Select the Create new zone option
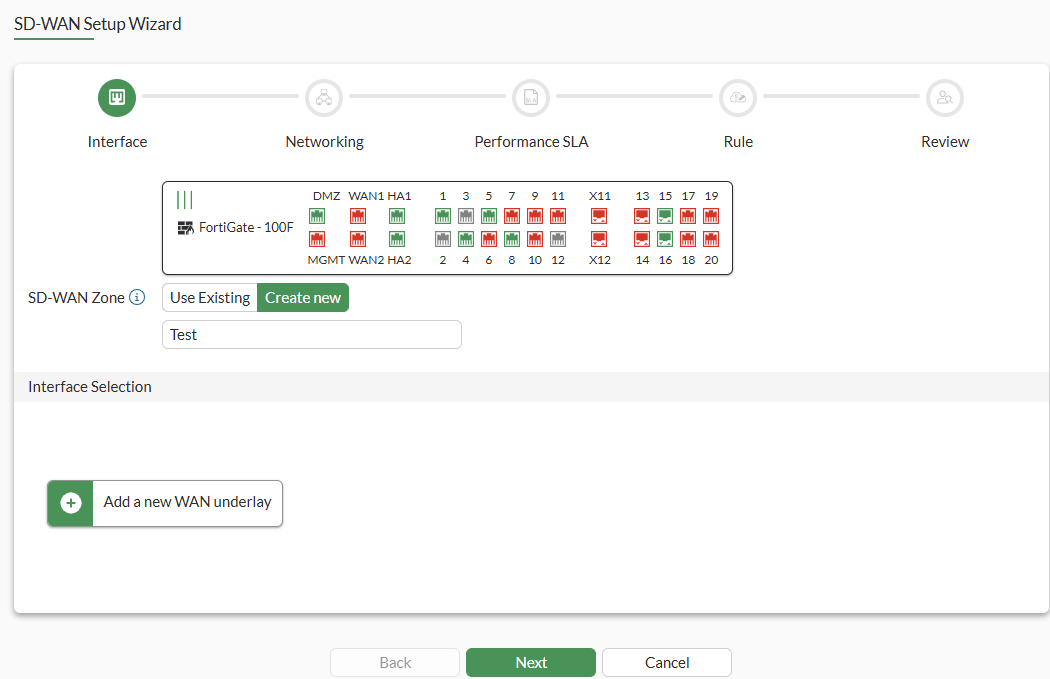The image size is (1050, 679). coord(303,297)
